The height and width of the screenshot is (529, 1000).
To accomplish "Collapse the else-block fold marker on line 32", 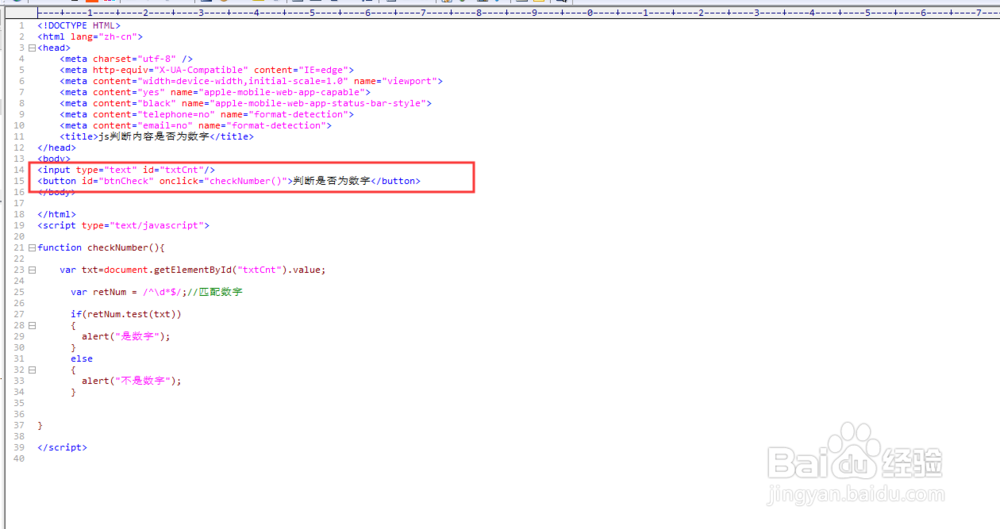I will [32, 370].
